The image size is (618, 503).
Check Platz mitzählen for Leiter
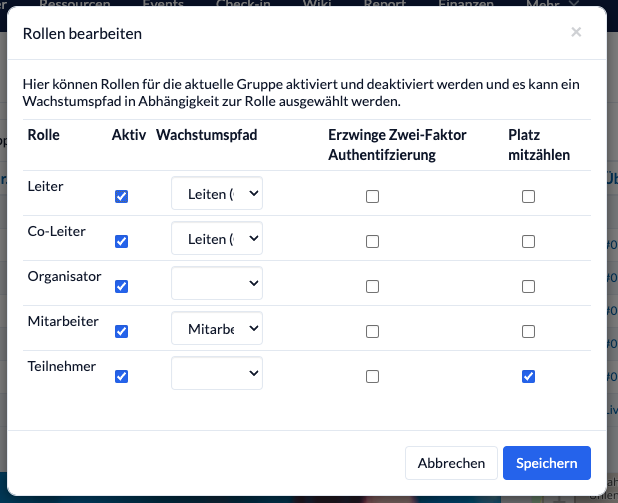[x=529, y=196]
